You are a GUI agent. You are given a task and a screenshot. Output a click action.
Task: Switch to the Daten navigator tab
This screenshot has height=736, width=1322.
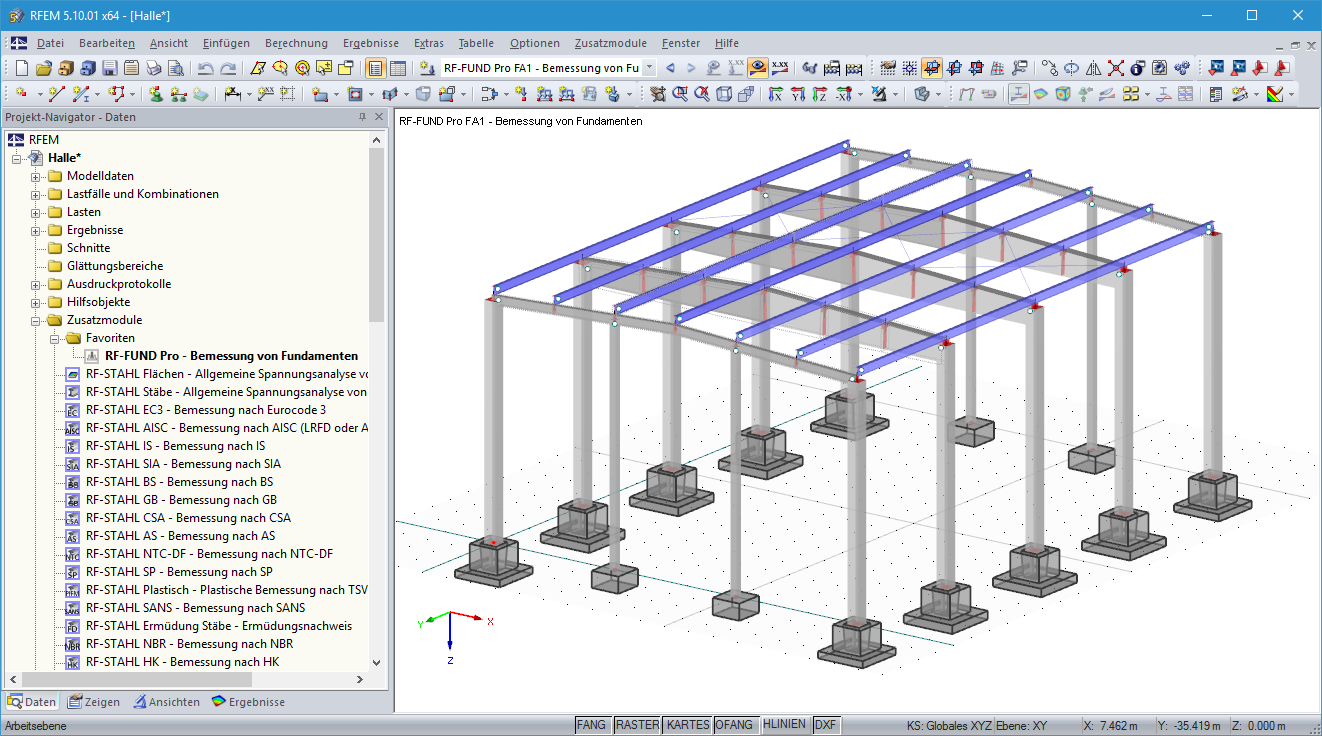point(32,702)
